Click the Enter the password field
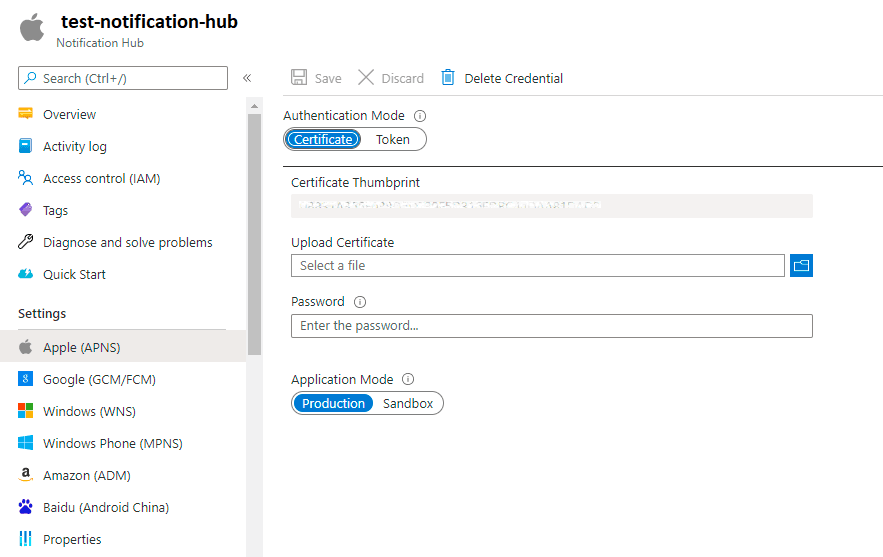 point(552,326)
